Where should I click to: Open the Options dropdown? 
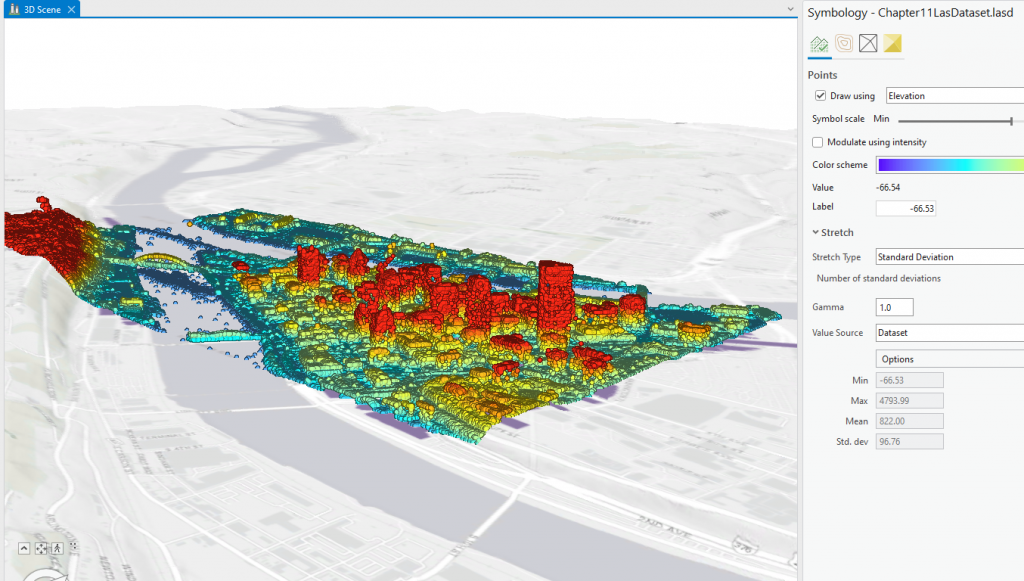[x=950, y=359]
